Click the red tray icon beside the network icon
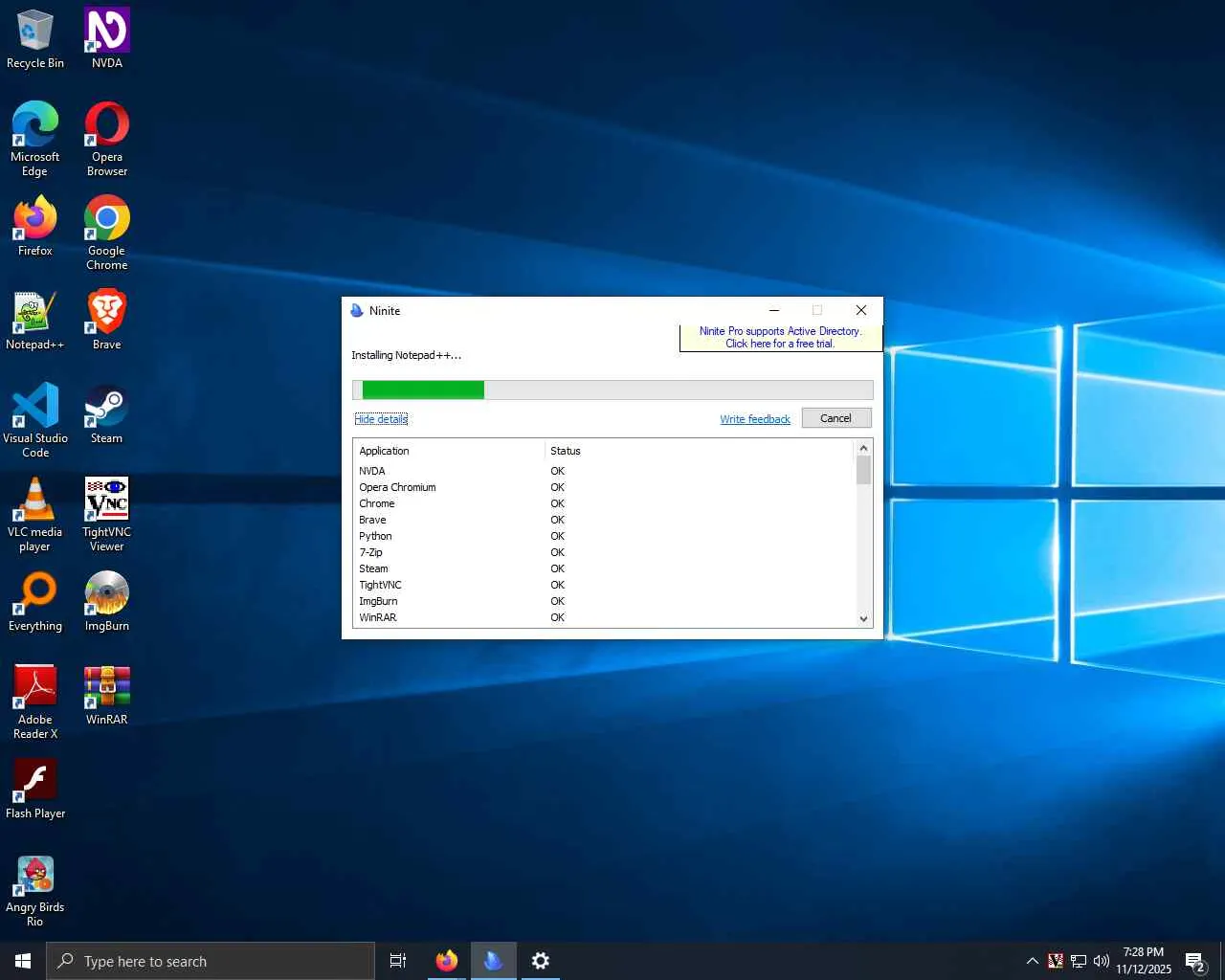The image size is (1225, 980). [1056, 961]
